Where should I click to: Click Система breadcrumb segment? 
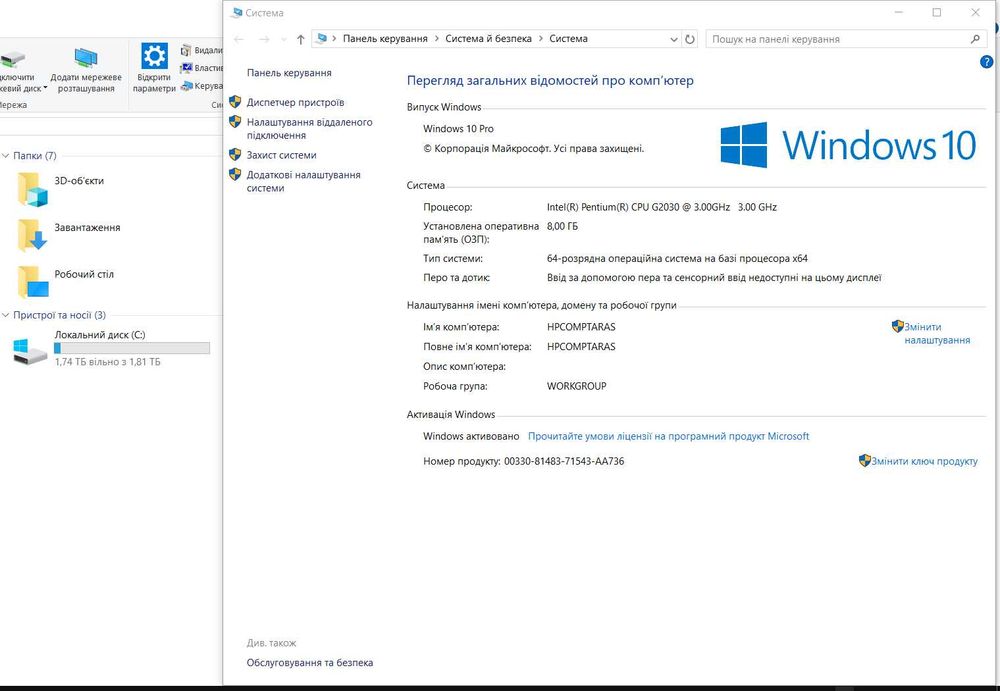pos(568,39)
